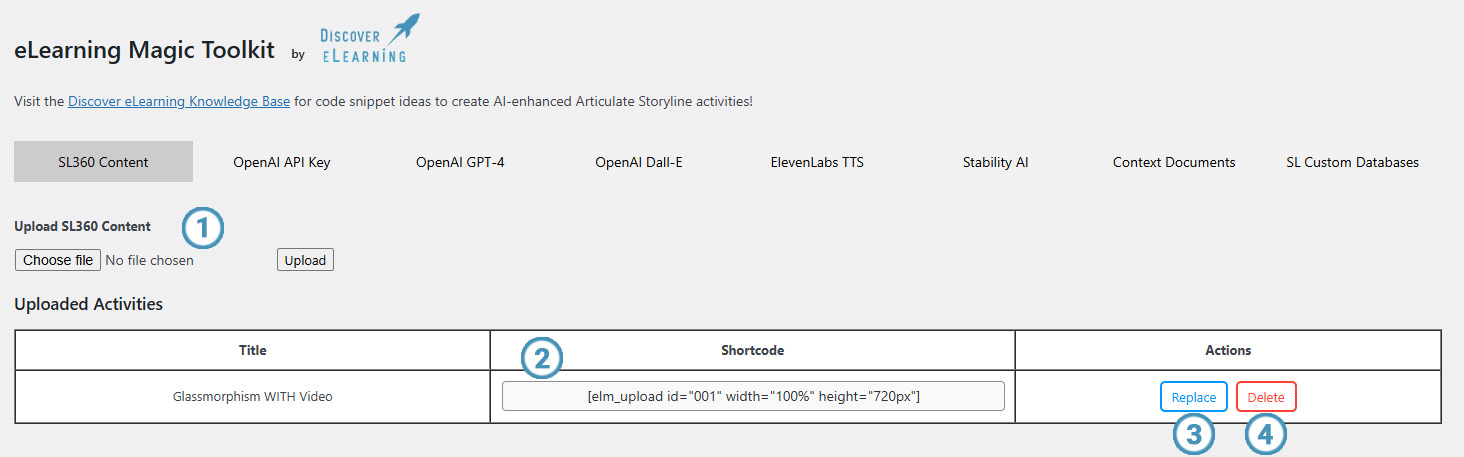Open the SL Custom Databases tab
The height and width of the screenshot is (457, 1464).
1352,162
